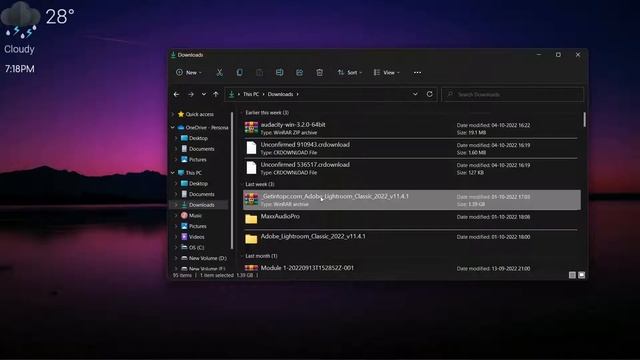Collapse the Last month group
The image size is (640, 360).
(242, 256)
